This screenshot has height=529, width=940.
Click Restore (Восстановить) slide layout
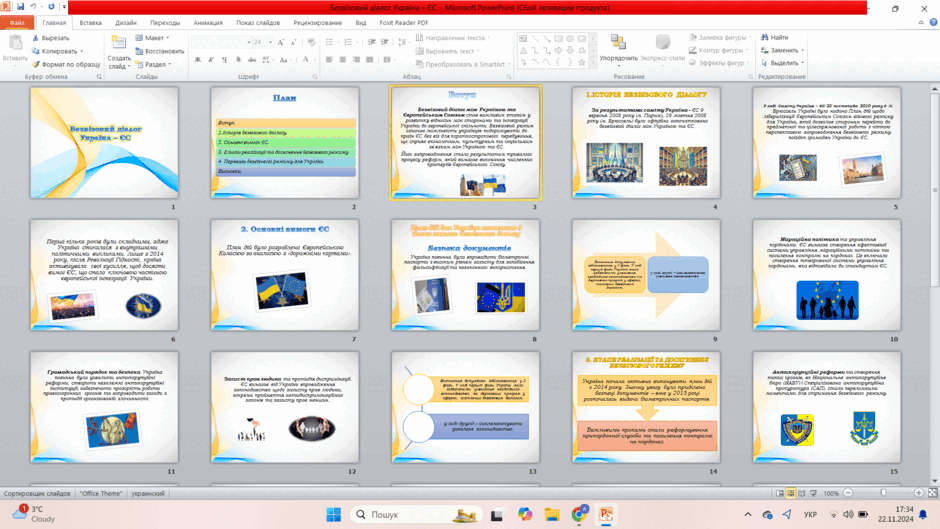(x=159, y=51)
